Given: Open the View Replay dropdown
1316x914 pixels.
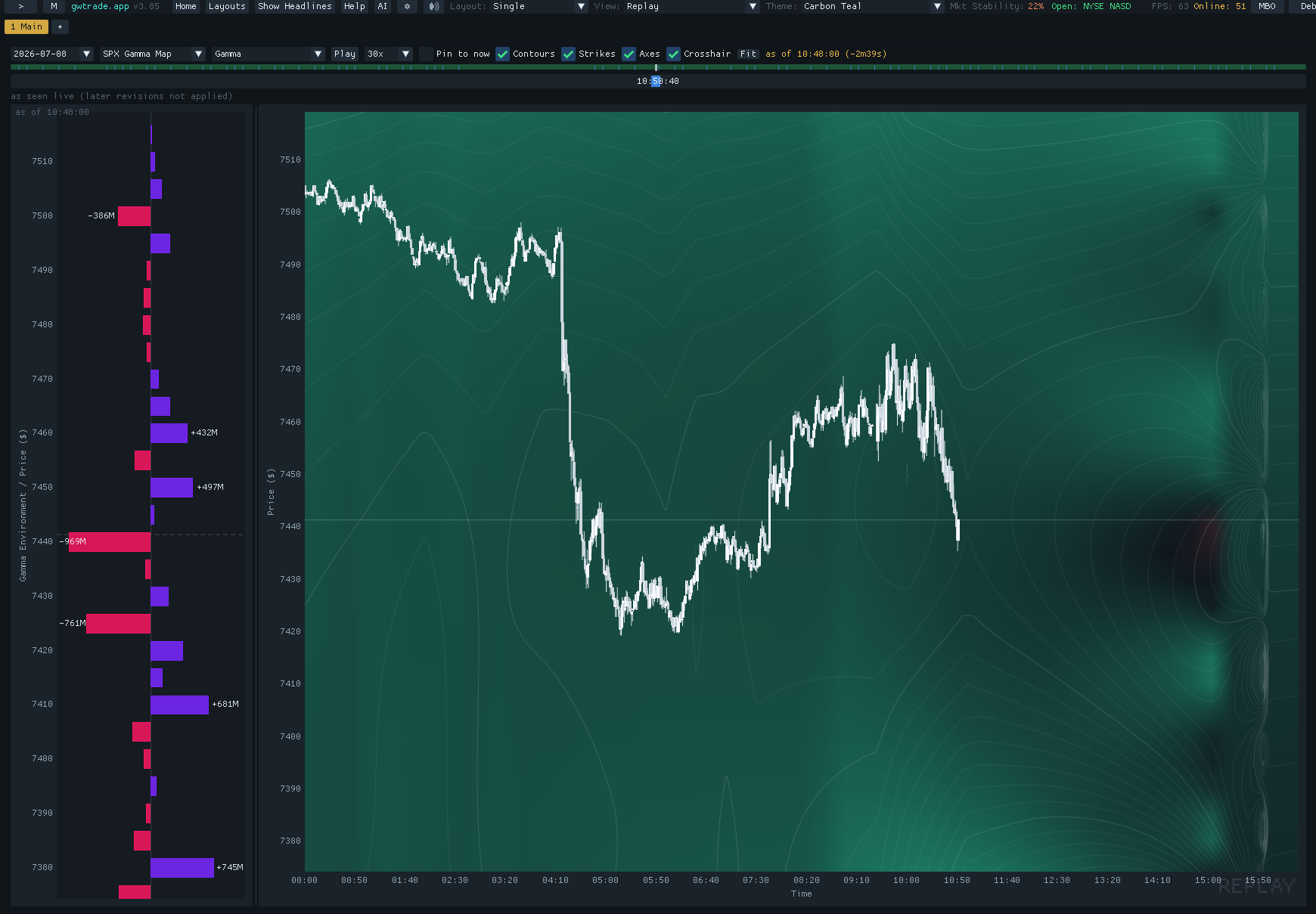Looking at the screenshot, I should [691, 6].
